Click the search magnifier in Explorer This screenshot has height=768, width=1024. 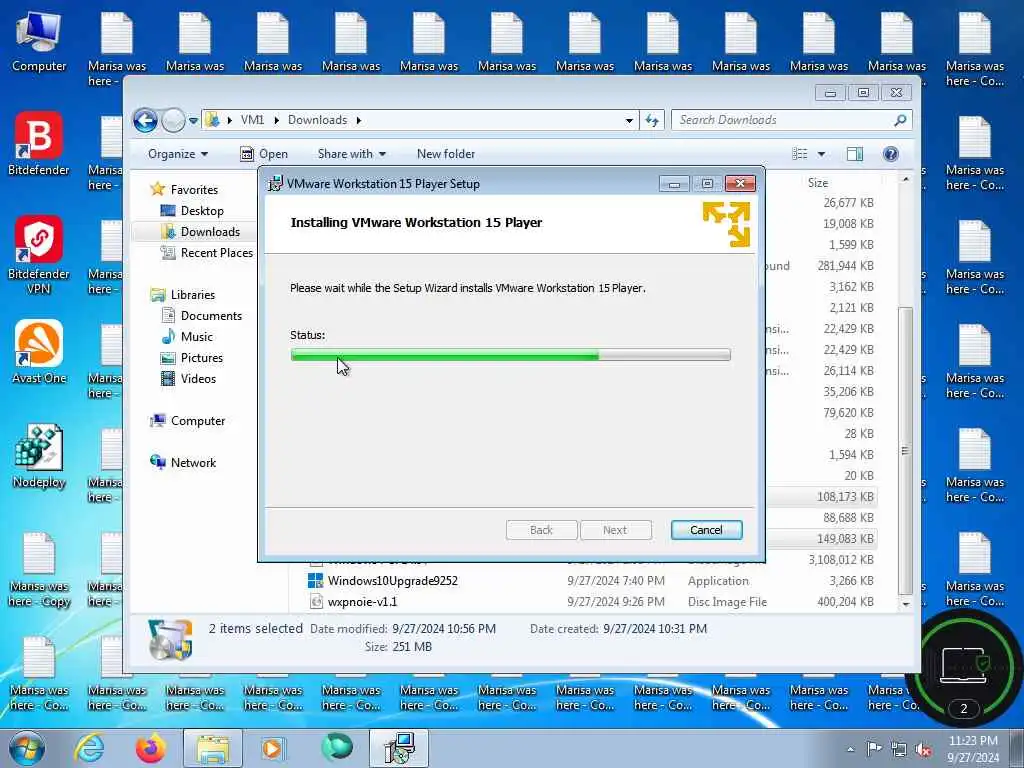click(x=900, y=120)
